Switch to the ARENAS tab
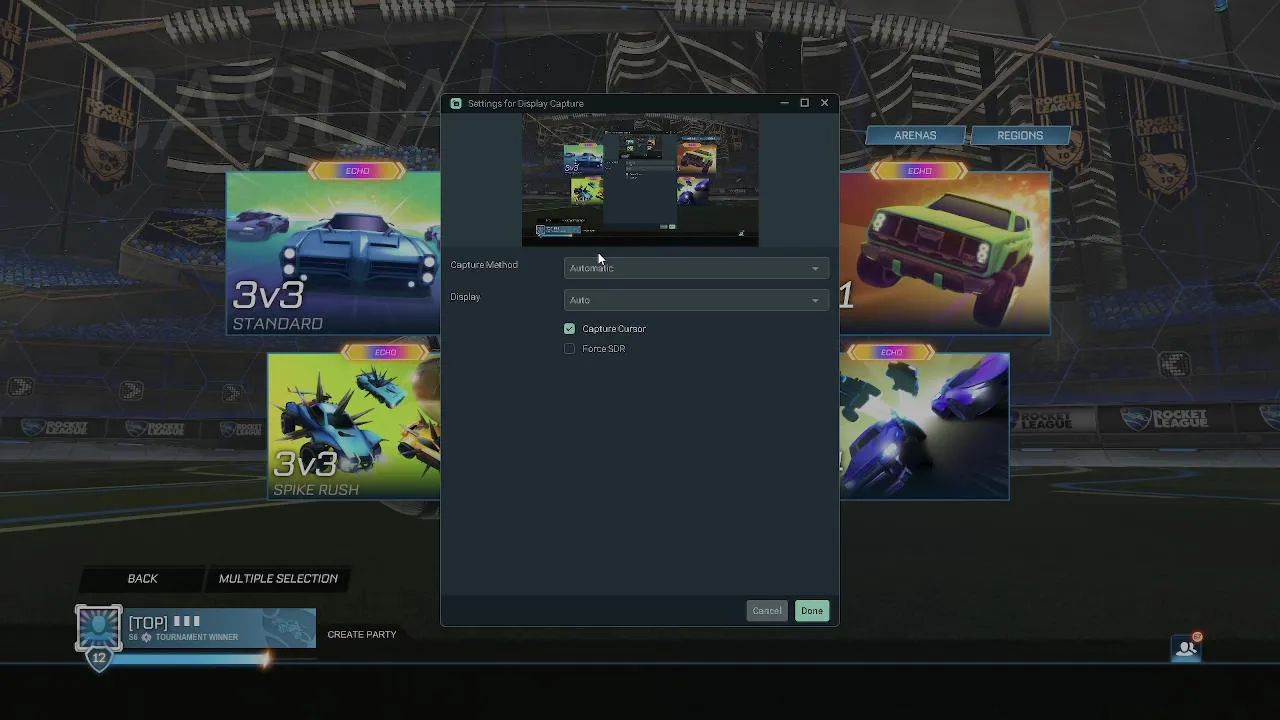This screenshot has width=1280, height=720. (915, 135)
